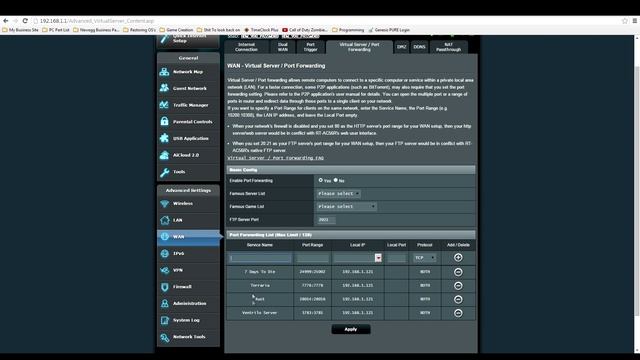Click the Local IP input field
640x360 pixels.
click(x=354, y=258)
